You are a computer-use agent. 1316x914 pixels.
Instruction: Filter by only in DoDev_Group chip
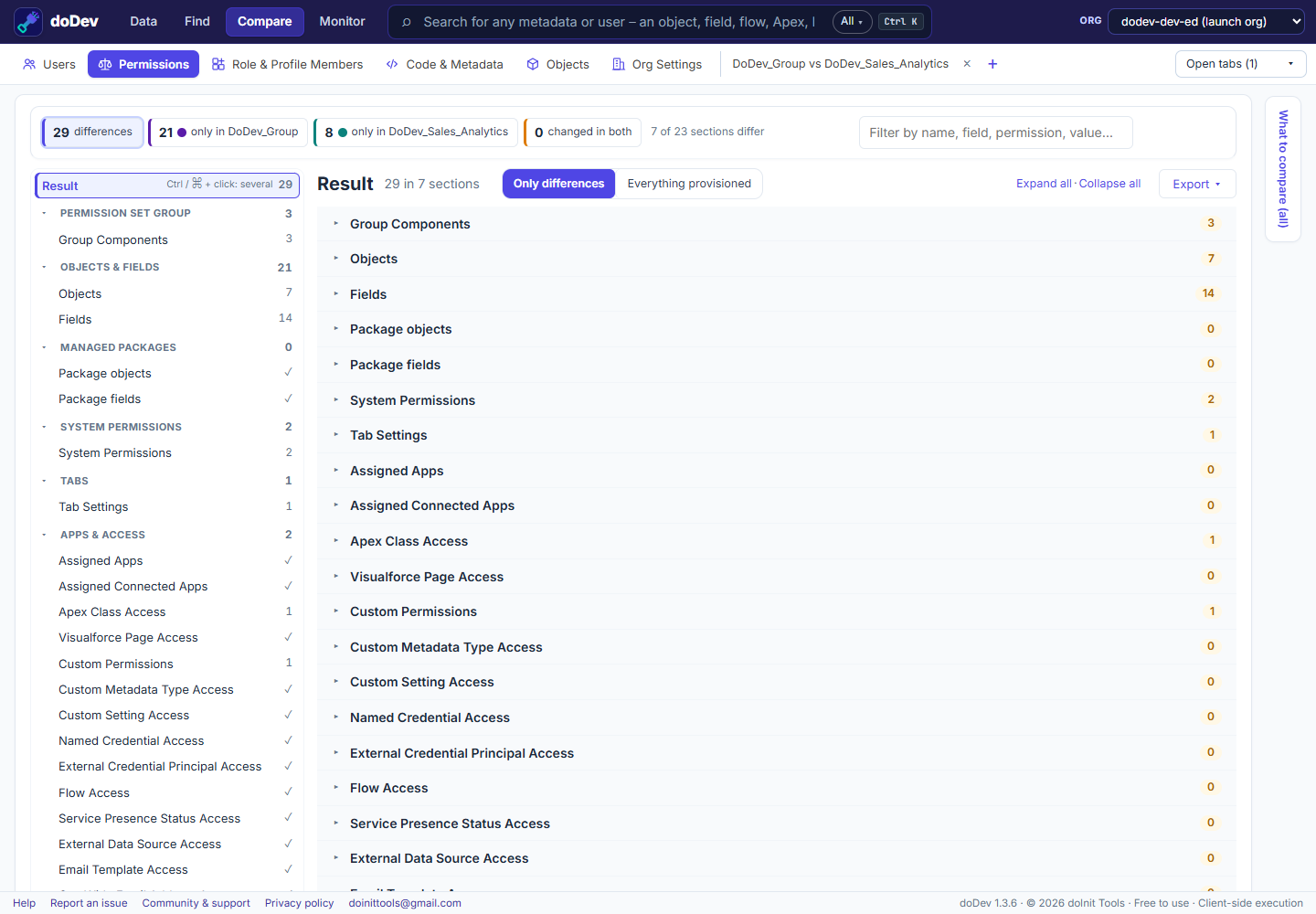pyautogui.click(x=228, y=133)
